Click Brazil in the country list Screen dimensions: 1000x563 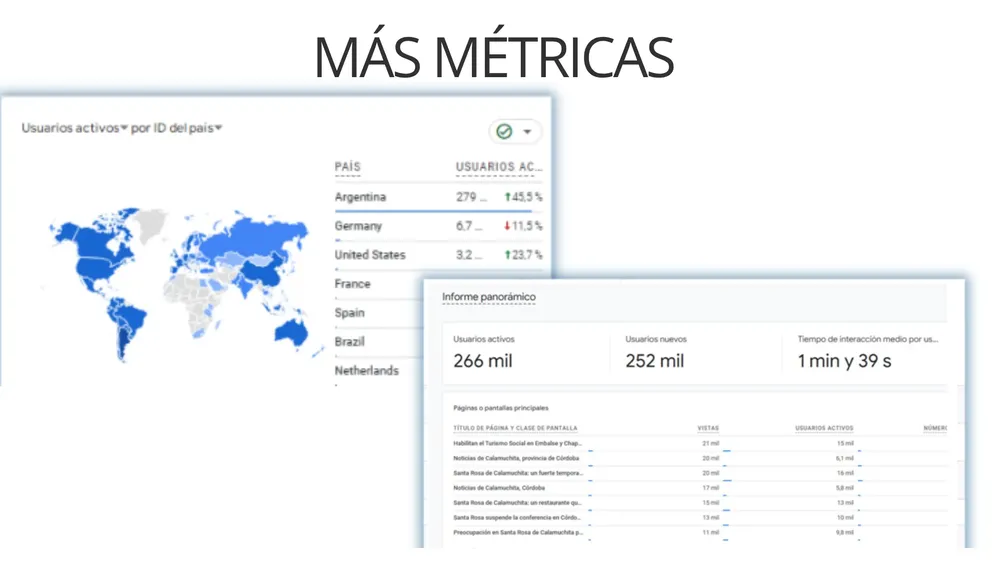point(350,342)
